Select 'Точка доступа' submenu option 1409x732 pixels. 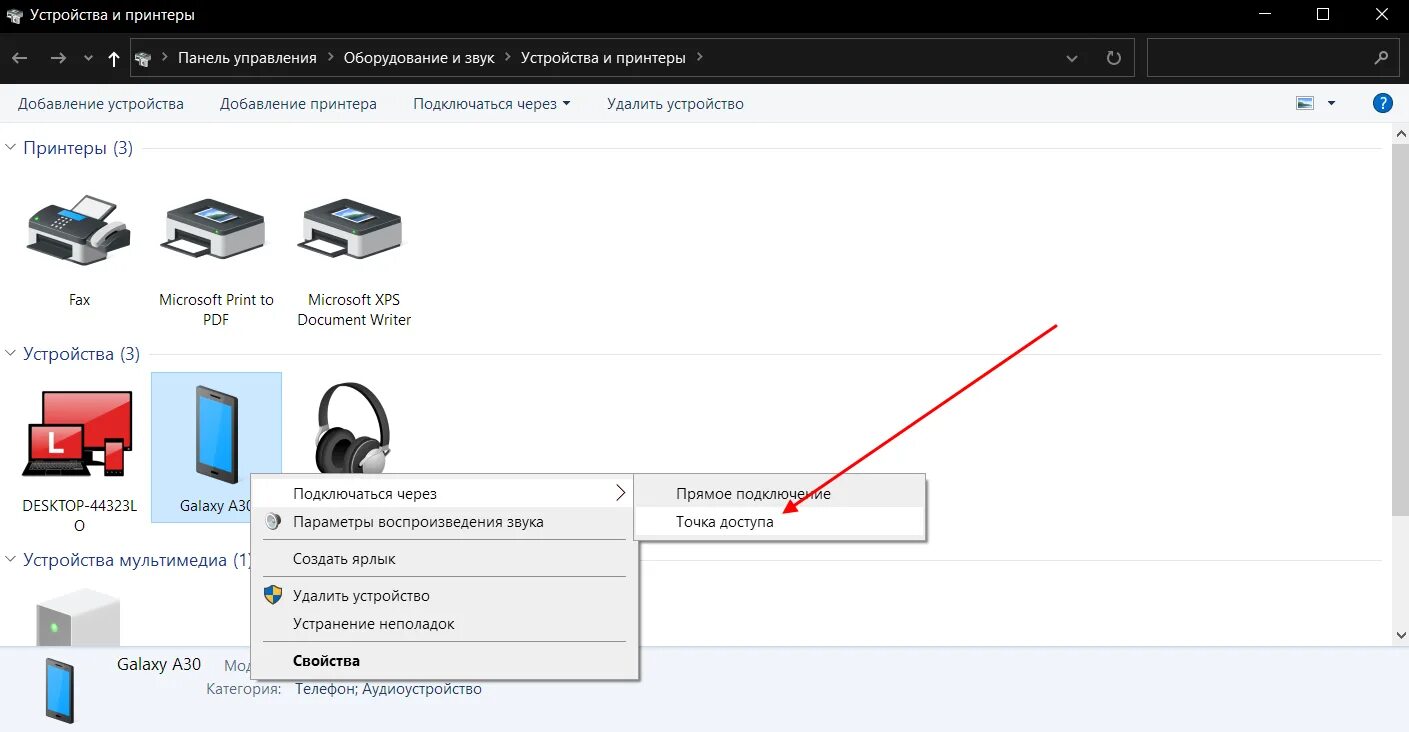[780, 522]
